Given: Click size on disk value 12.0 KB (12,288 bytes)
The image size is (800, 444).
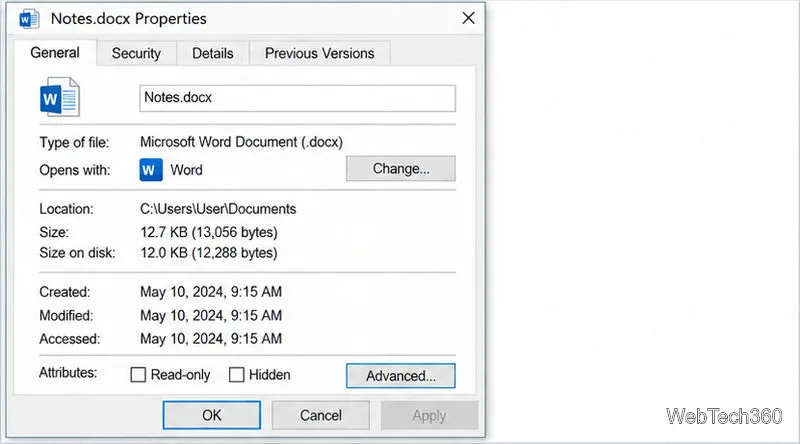Looking at the screenshot, I should click(209, 253).
